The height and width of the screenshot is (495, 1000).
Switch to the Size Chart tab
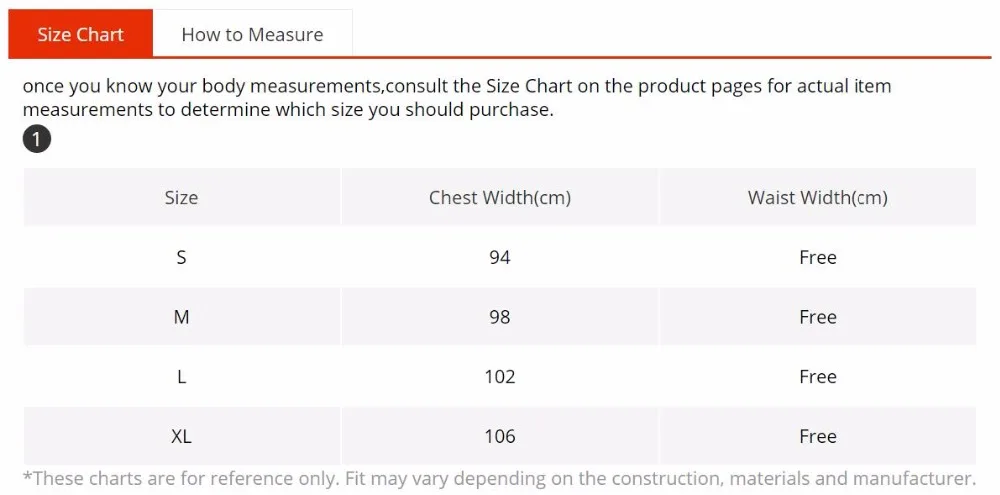pyautogui.click(x=80, y=34)
